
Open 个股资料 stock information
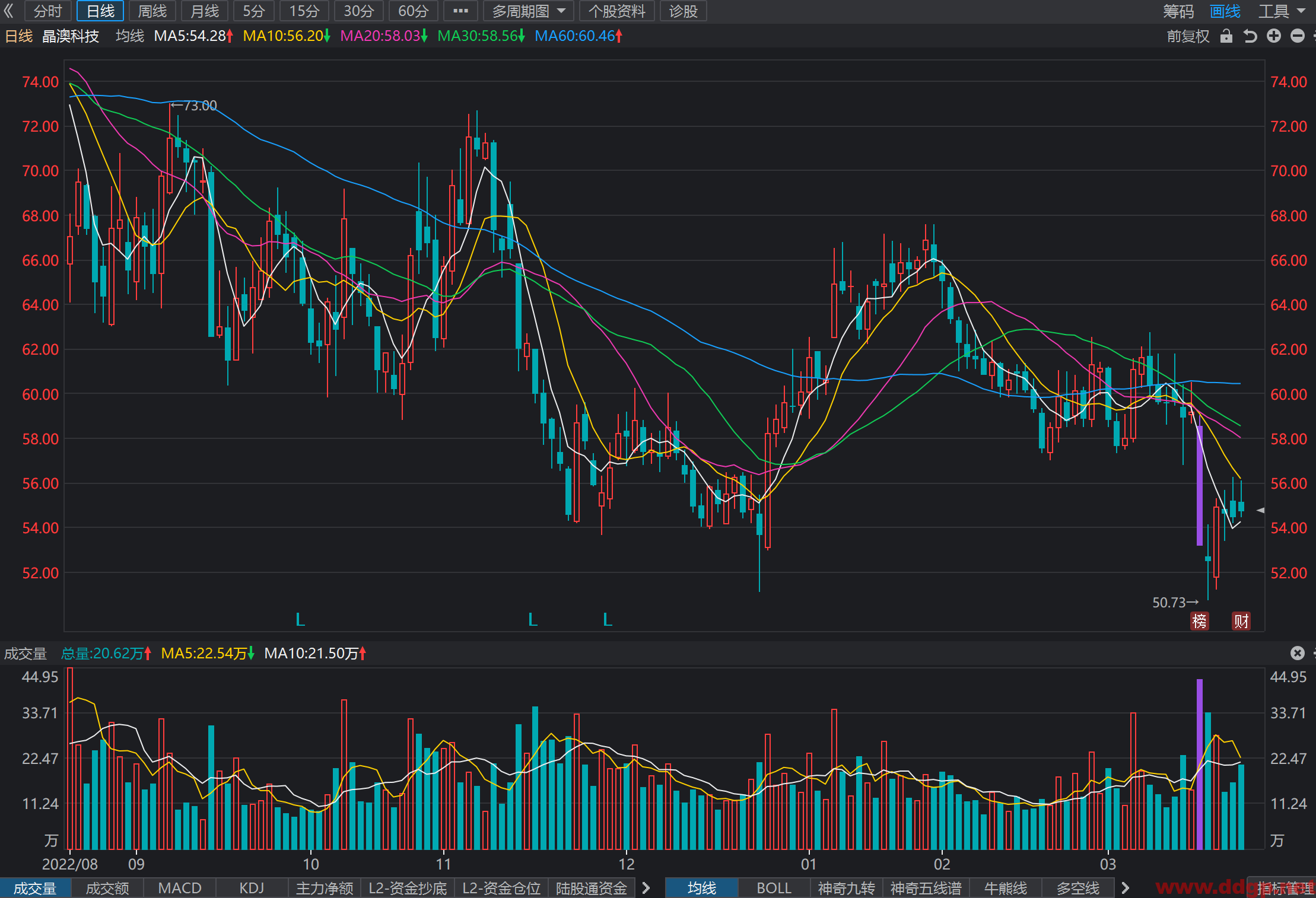(x=617, y=11)
